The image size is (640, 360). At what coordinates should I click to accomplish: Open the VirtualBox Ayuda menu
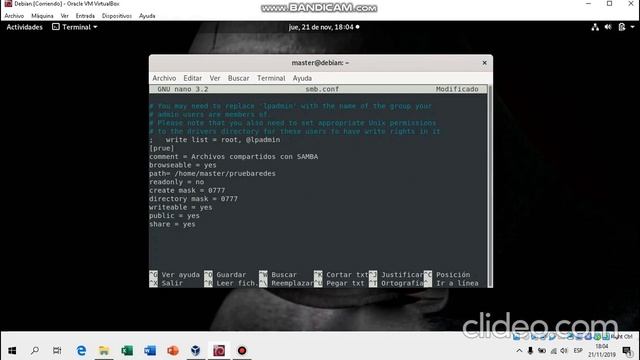point(147,16)
